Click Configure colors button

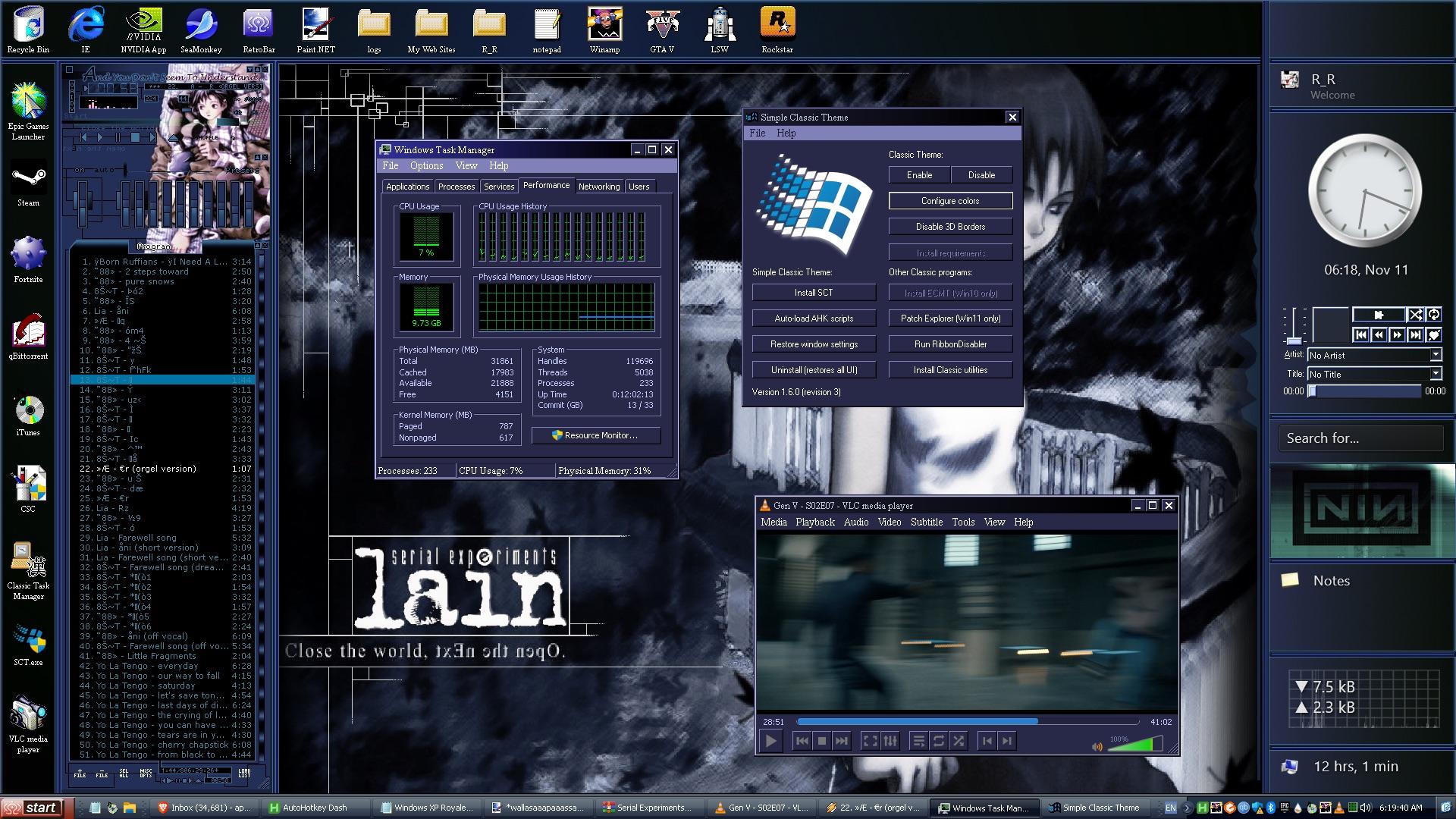pyautogui.click(x=950, y=201)
